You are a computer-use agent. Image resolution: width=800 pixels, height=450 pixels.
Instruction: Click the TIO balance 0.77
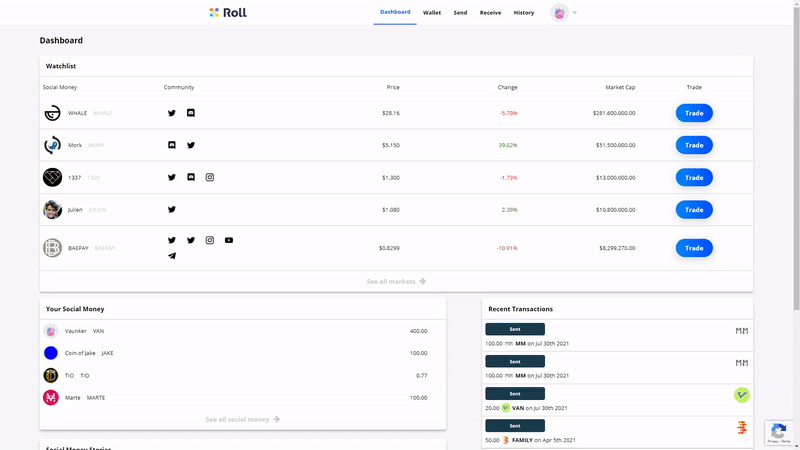[421, 376]
